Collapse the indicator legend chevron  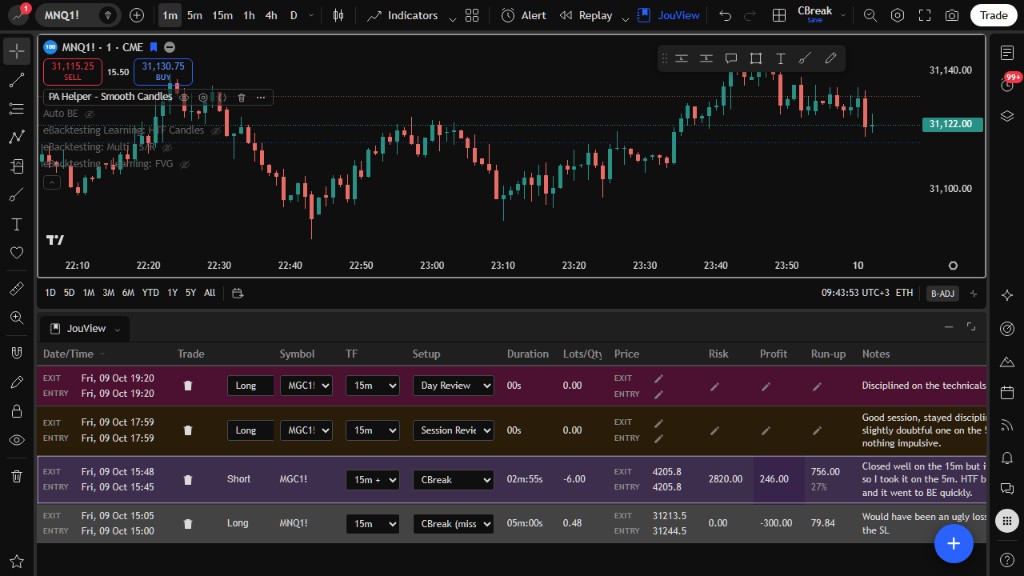coord(52,182)
